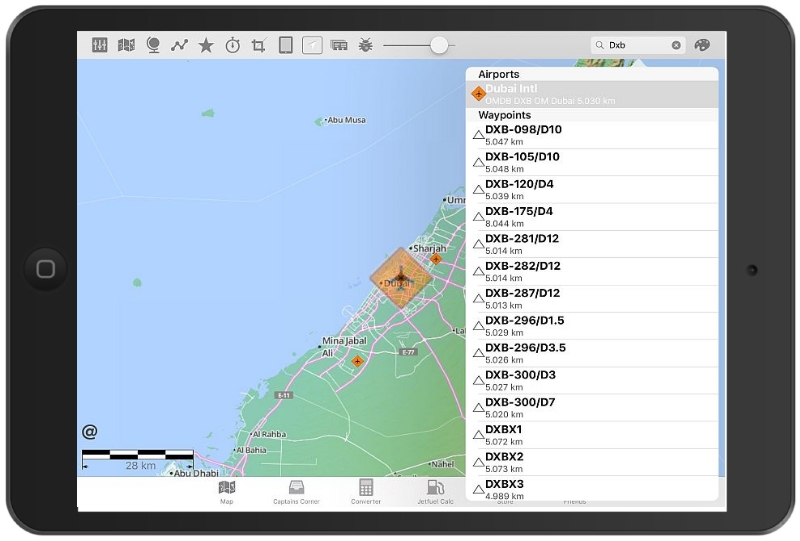800x541 pixels.
Task: Tap the Al Rahba map label
Action: click(x=269, y=434)
